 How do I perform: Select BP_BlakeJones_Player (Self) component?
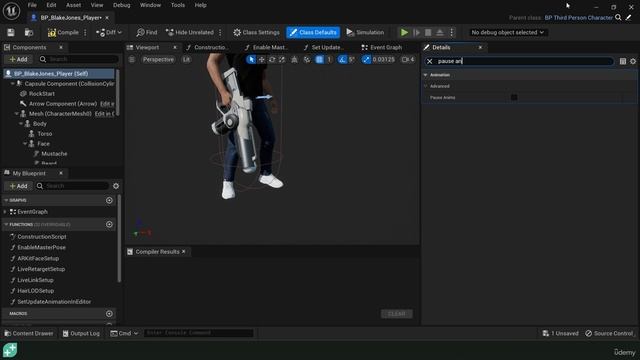59,73
